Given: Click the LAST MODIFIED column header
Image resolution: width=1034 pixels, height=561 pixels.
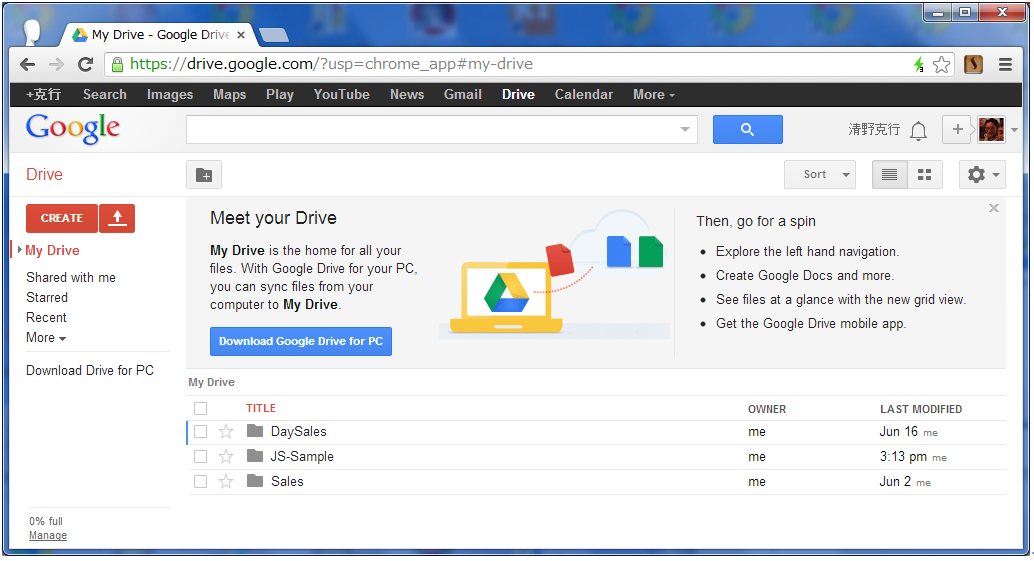Looking at the screenshot, I should tap(921, 409).
